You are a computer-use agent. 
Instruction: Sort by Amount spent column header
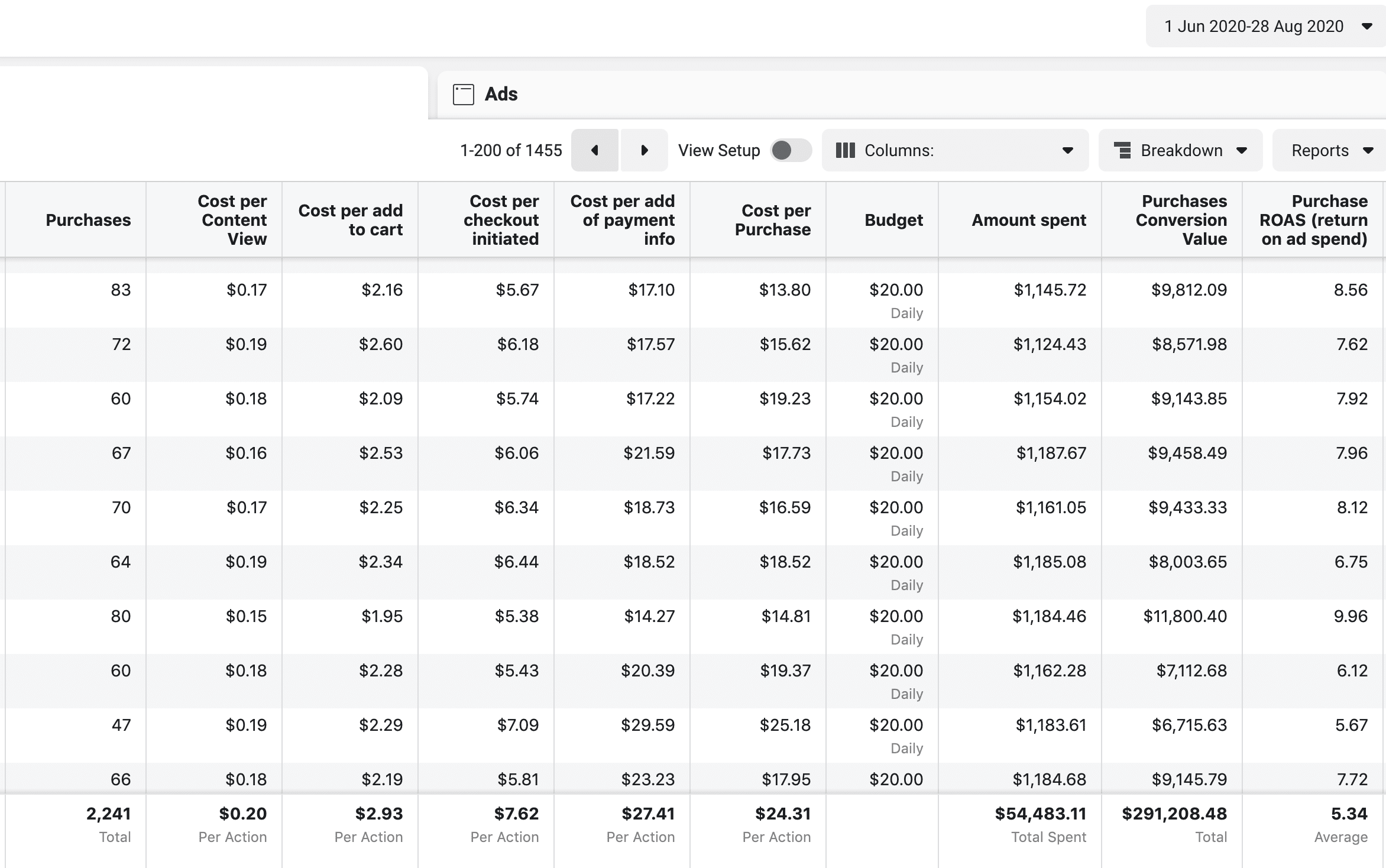coord(1028,220)
